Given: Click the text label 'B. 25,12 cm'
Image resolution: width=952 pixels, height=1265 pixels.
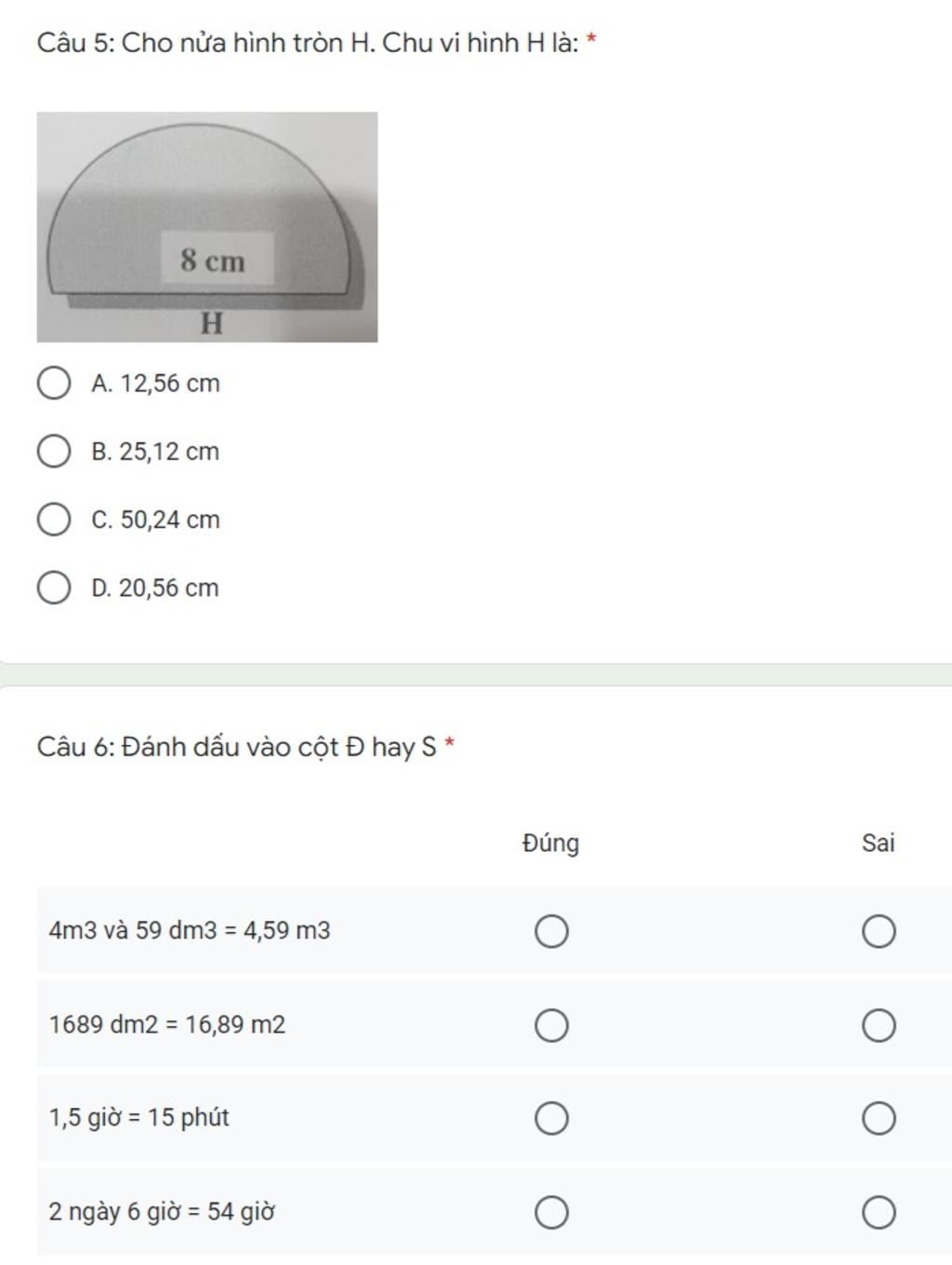Looking at the screenshot, I should (155, 452).
